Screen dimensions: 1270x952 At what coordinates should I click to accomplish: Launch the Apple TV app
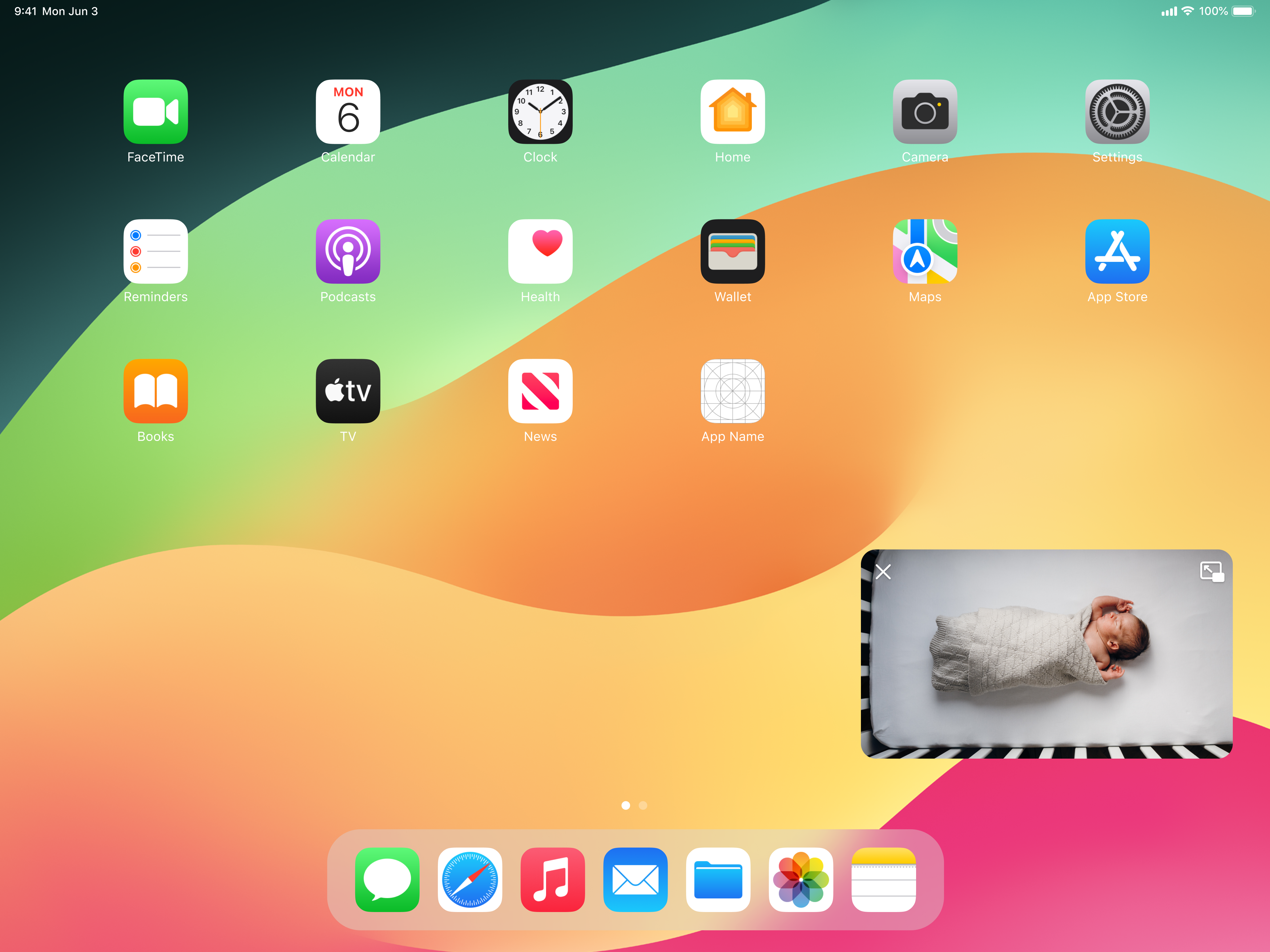pyautogui.click(x=348, y=391)
